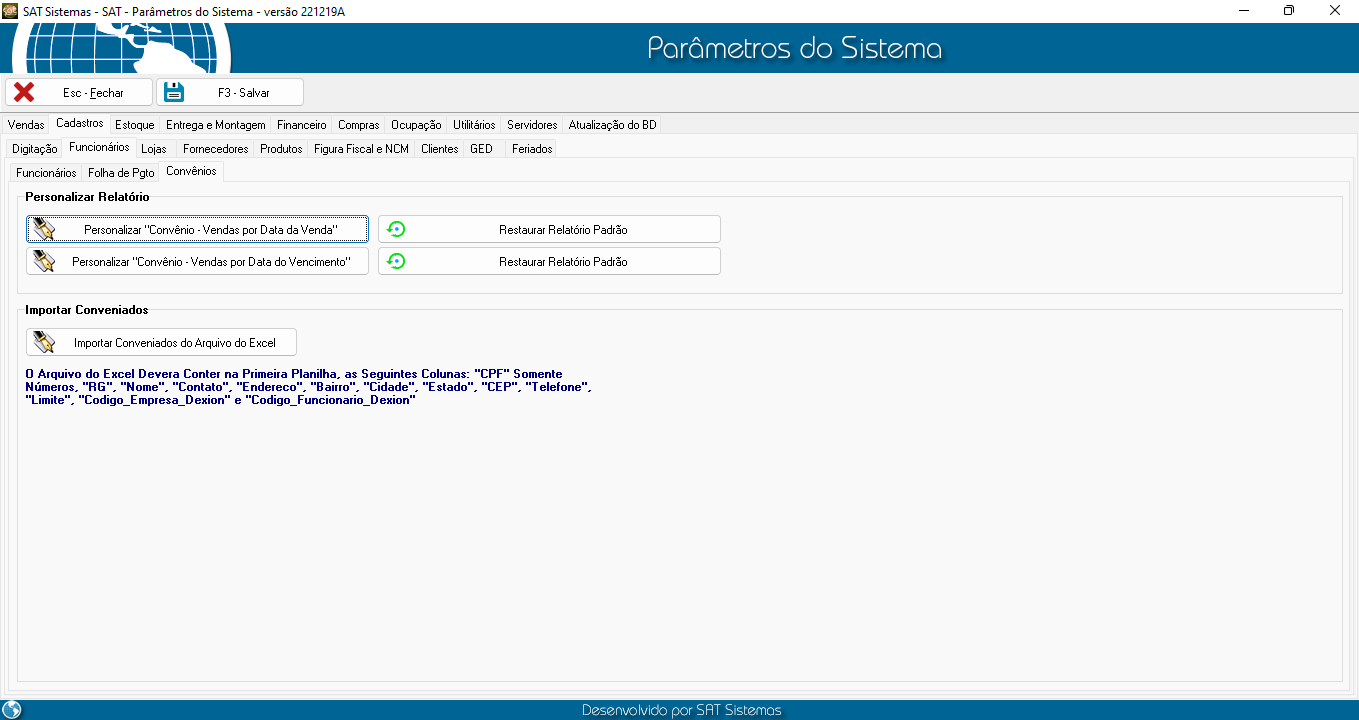Open the Entrega e Montagem tab
Image resolution: width=1359 pixels, height=720 pixels.
(215, 125)
